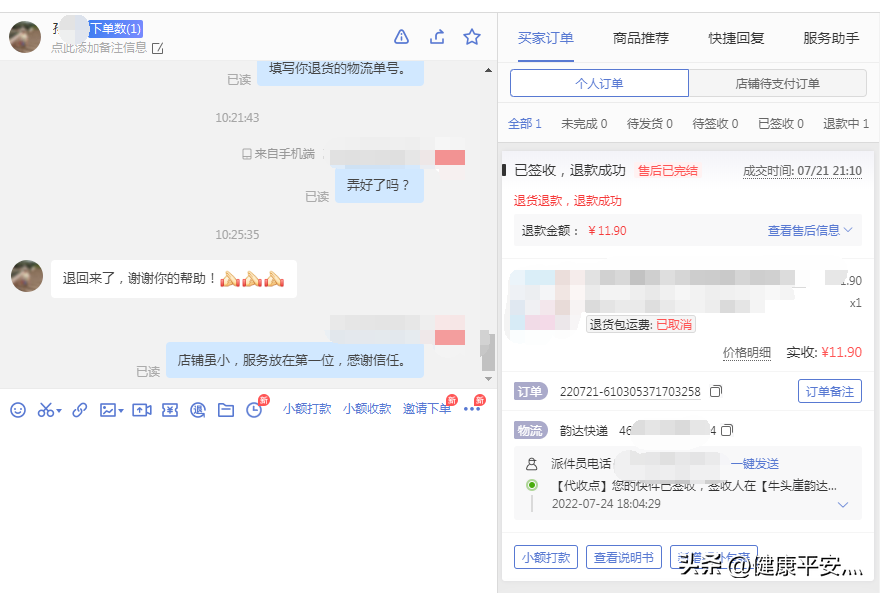Open the image sending tool
The width and height of the screenshot is (880, 593).
click(x=110, y=409)
